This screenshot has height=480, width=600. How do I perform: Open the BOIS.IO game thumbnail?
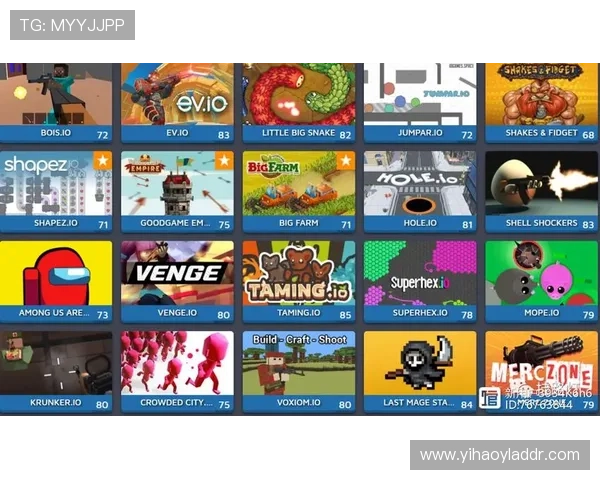point(56,94)
